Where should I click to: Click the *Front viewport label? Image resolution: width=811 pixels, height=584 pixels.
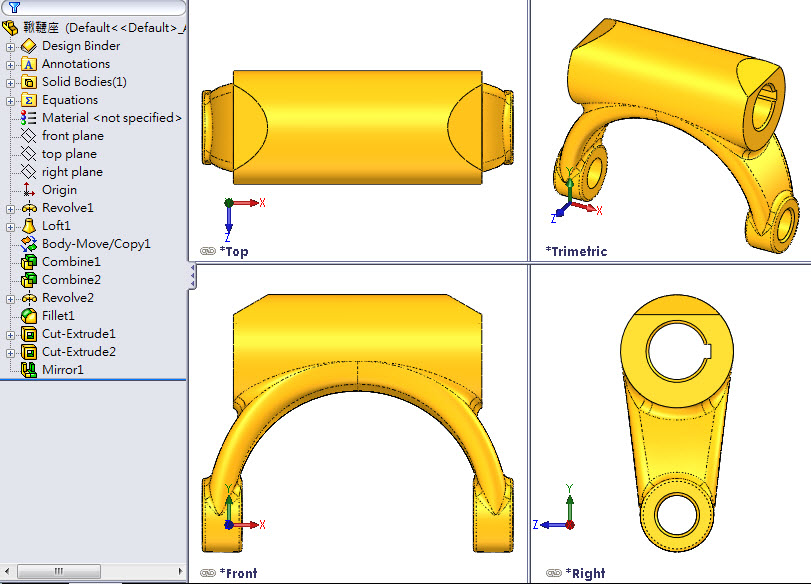238,573
